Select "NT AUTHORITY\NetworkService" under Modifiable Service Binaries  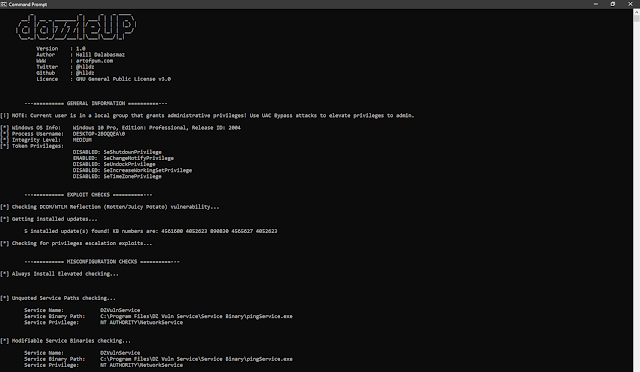pos(142,365)
